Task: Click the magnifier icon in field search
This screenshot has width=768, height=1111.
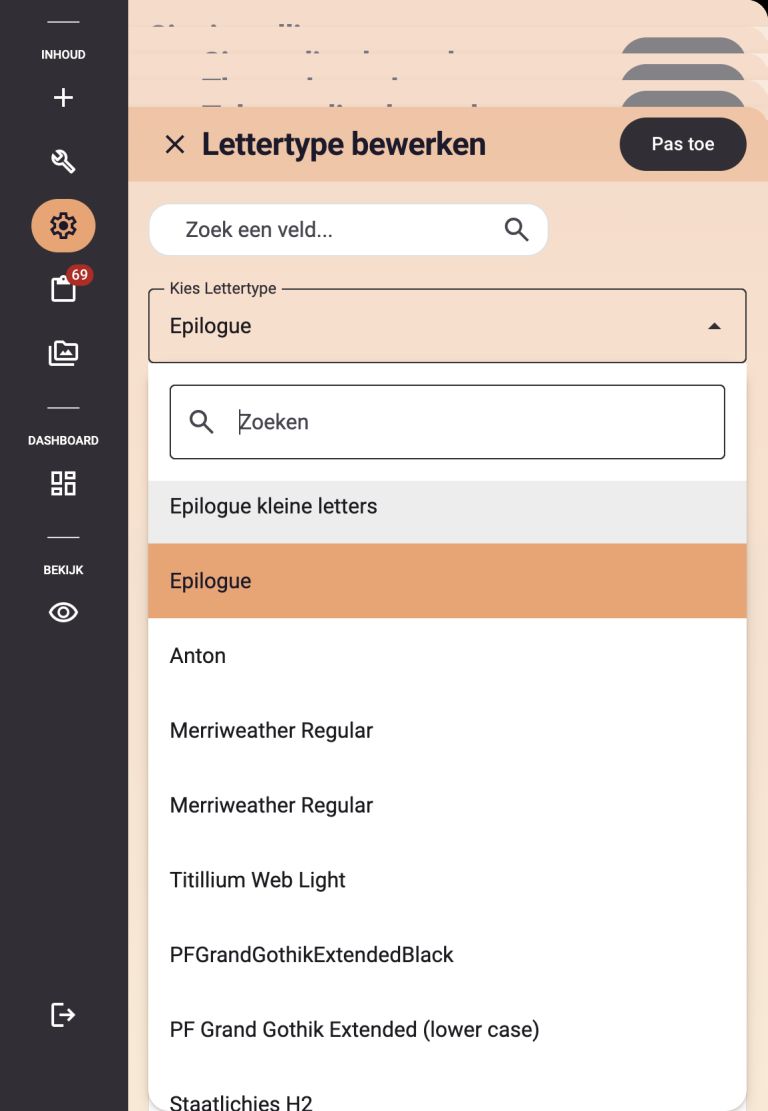Action: (x=517, y=230)
